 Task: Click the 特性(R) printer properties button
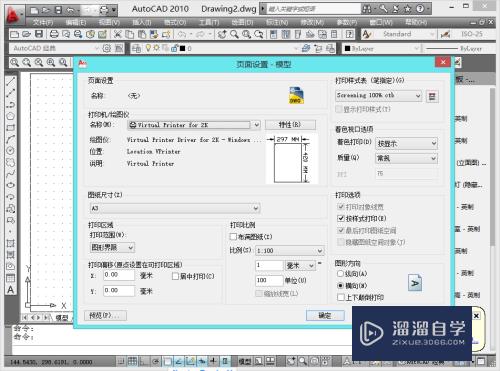(290, 125)
